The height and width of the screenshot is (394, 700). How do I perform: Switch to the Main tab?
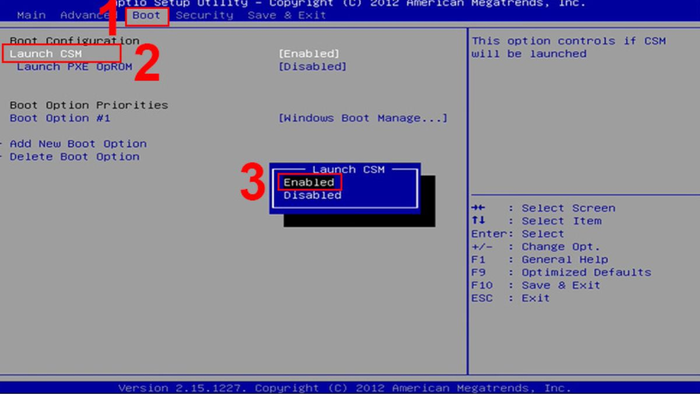(31, 15)
